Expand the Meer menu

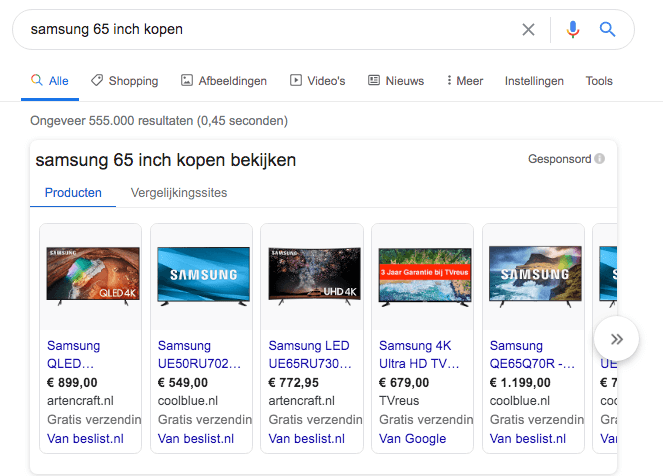tap(465, 81)
